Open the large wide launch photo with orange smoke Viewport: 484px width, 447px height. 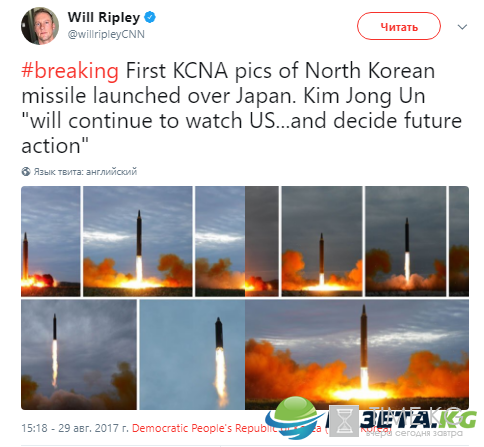coord(357,354)
